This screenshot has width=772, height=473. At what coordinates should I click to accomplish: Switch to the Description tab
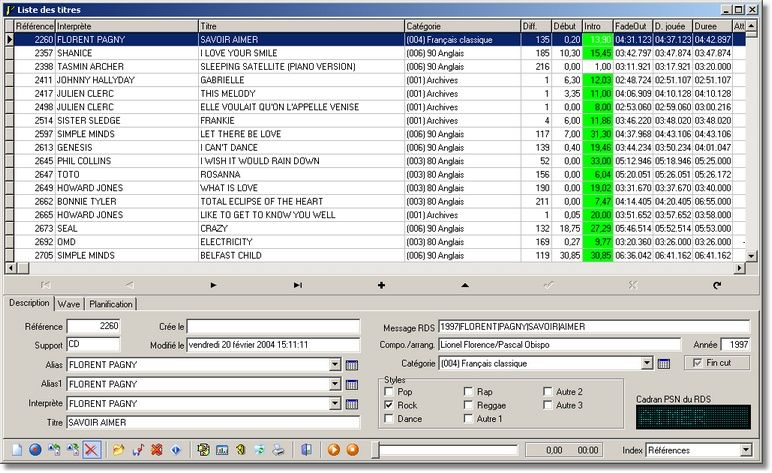pyautogui.click(x=29, y=303)
